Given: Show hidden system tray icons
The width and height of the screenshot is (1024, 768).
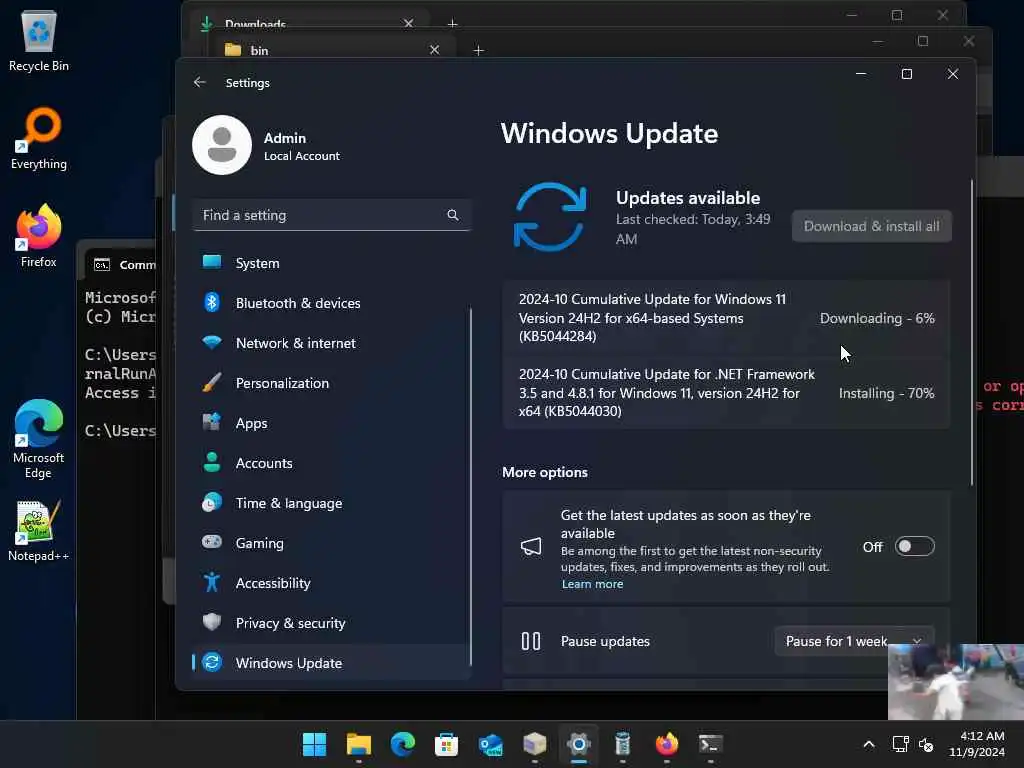Looking at the screenshot, I should coord(869,744).
